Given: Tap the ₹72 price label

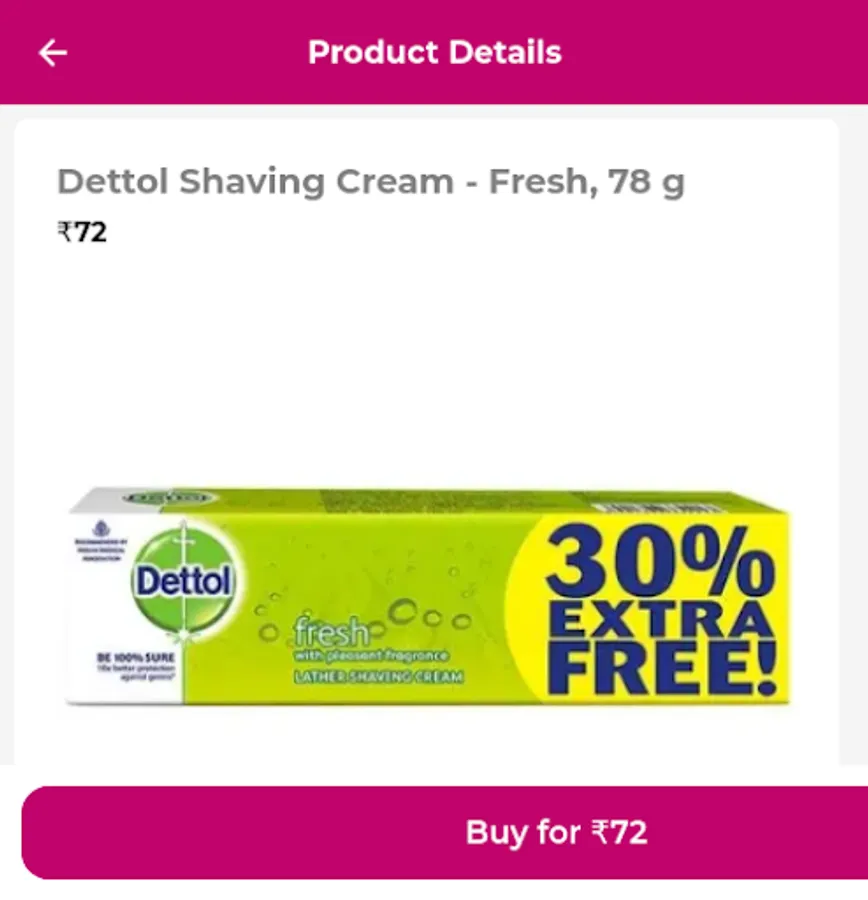Looking at the screenshot, I should point(82,232).
